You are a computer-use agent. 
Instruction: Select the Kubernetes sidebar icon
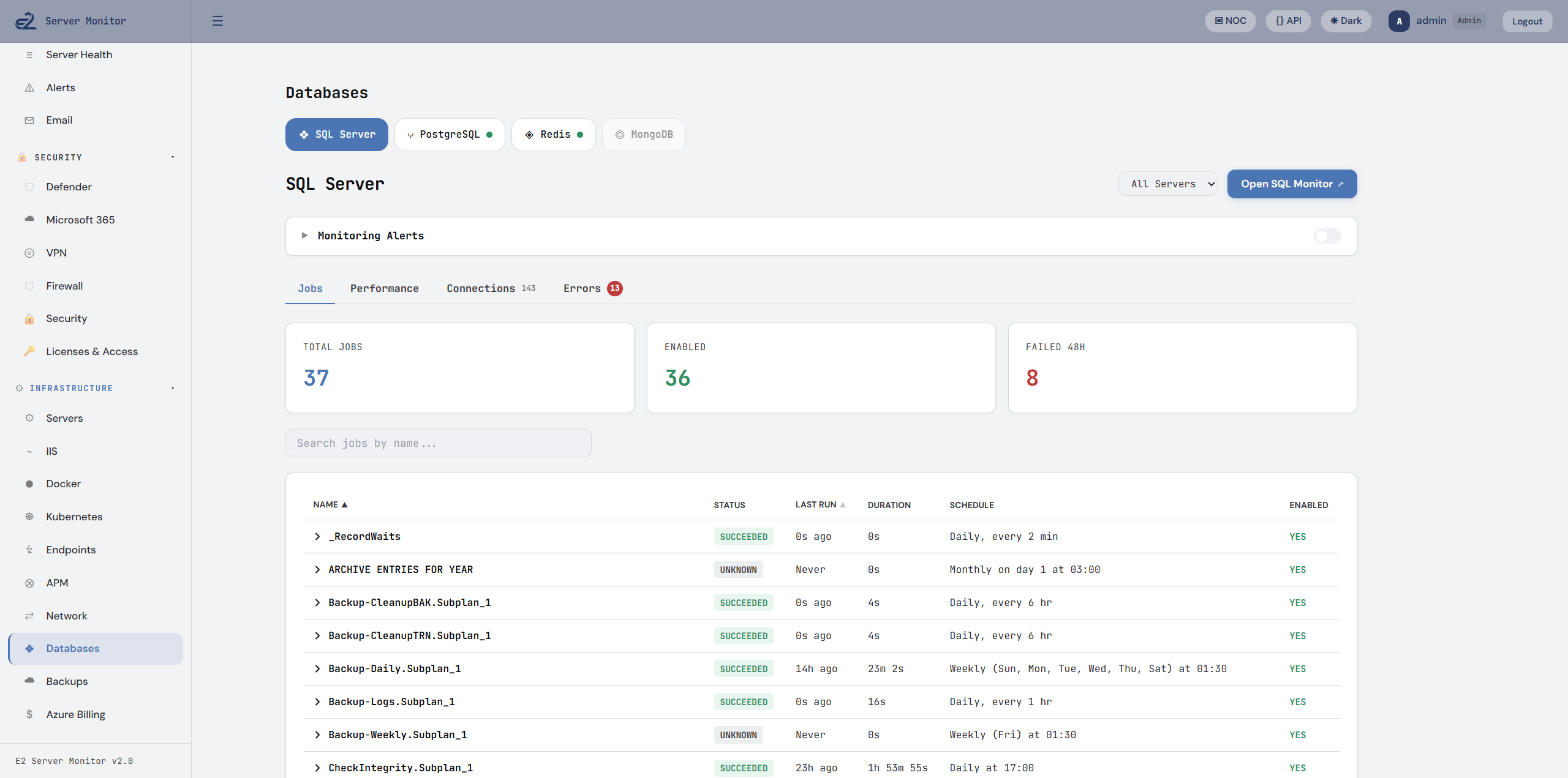[x=30, y=517]
